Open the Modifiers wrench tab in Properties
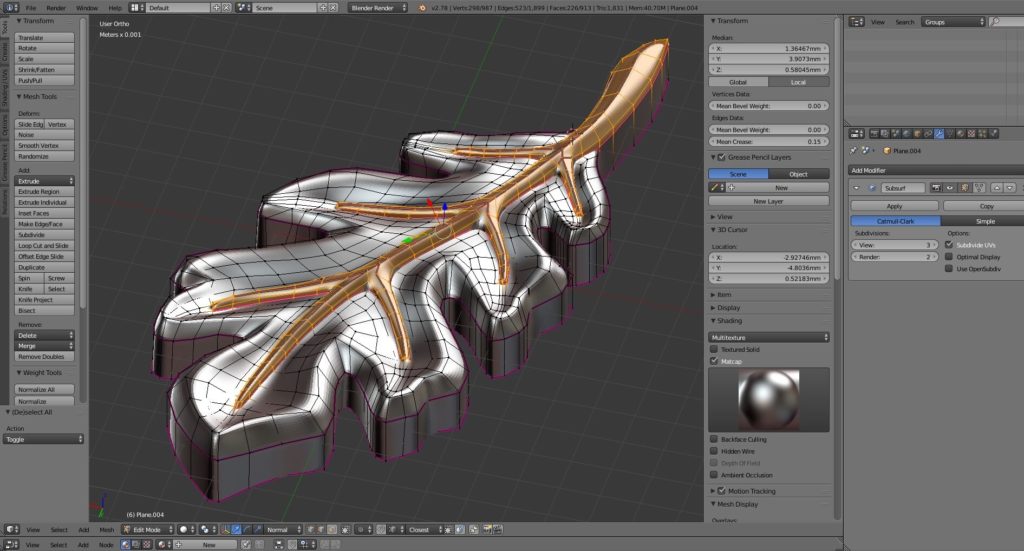The height and width of the screenshot is (551, 1024). point(939,133)
